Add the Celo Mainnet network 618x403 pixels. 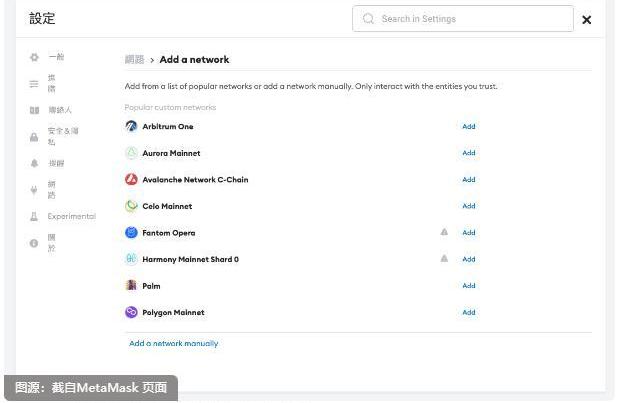click(x=468, y=206)
